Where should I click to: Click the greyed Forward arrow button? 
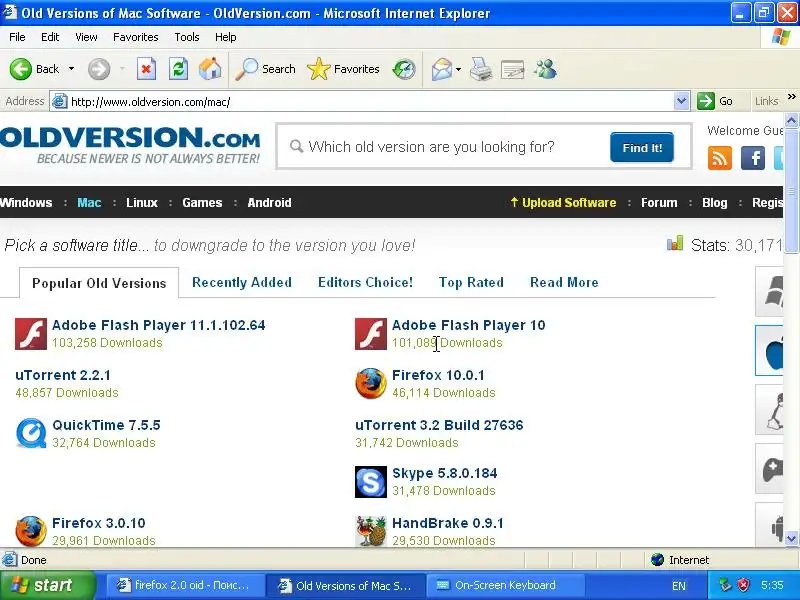pos(99,69)
